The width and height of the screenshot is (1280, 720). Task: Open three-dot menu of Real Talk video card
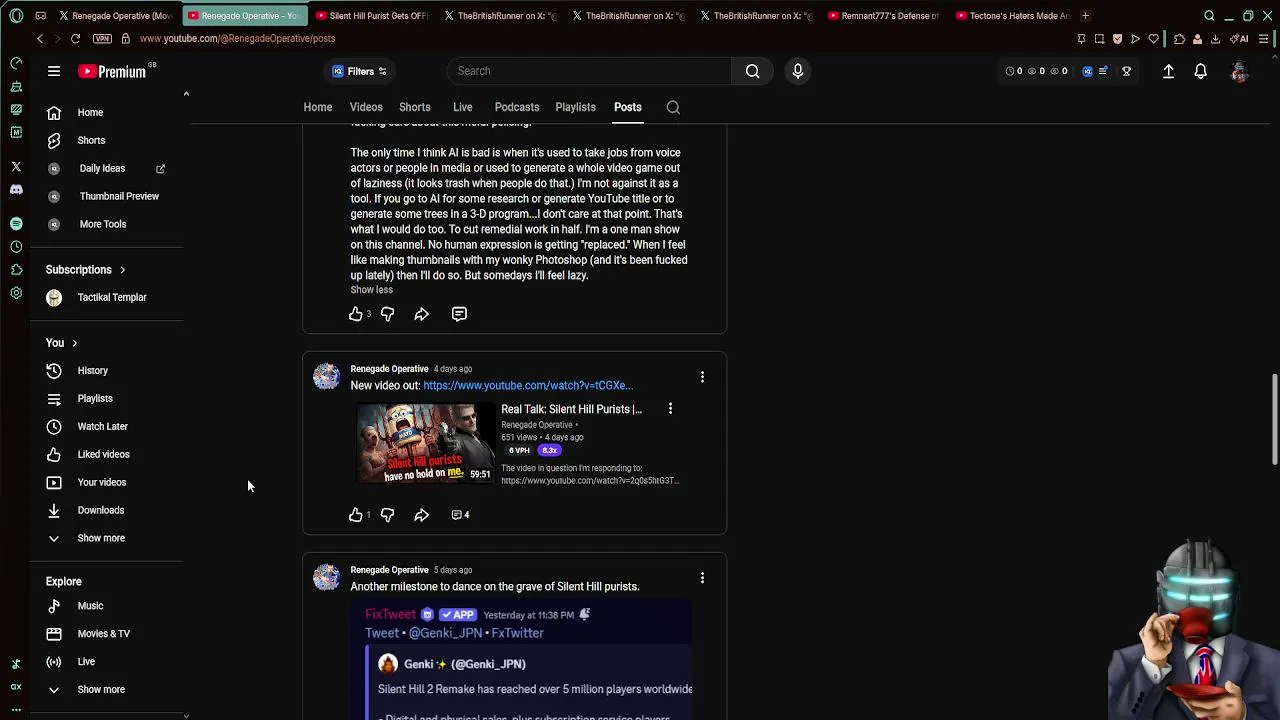click(x=670, y=409)
